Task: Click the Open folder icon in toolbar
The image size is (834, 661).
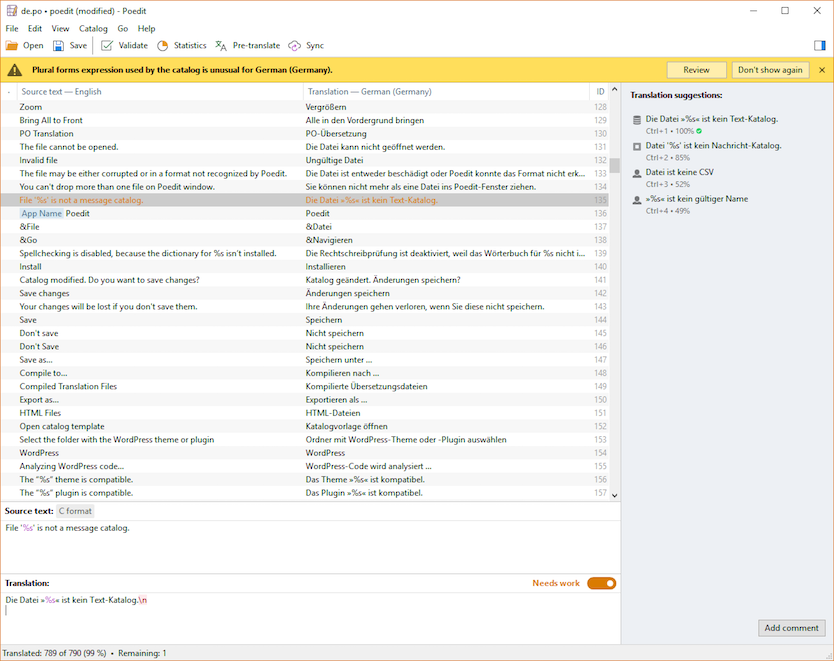Action: [x=12, y=46]
